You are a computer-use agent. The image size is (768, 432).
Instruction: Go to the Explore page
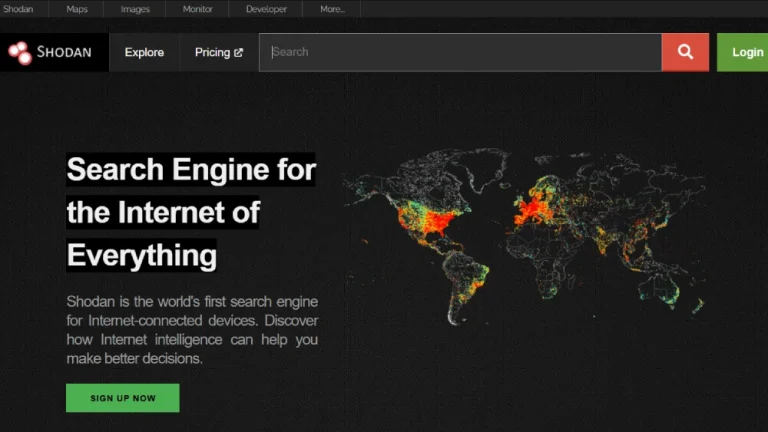144,52
